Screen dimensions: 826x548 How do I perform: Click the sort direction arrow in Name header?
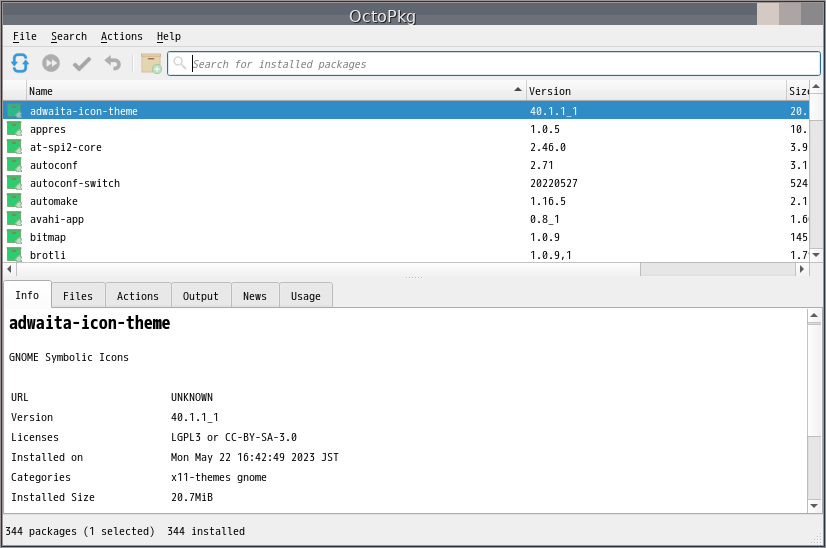click(x=518, y=90)
